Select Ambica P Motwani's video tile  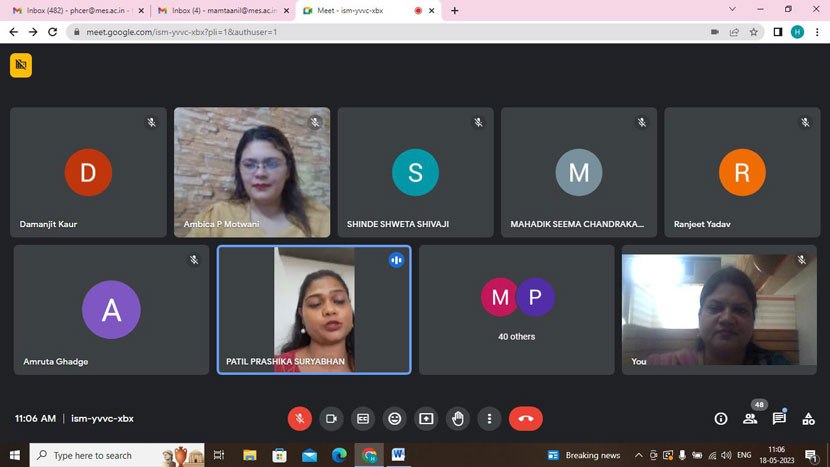coord(252,173)
